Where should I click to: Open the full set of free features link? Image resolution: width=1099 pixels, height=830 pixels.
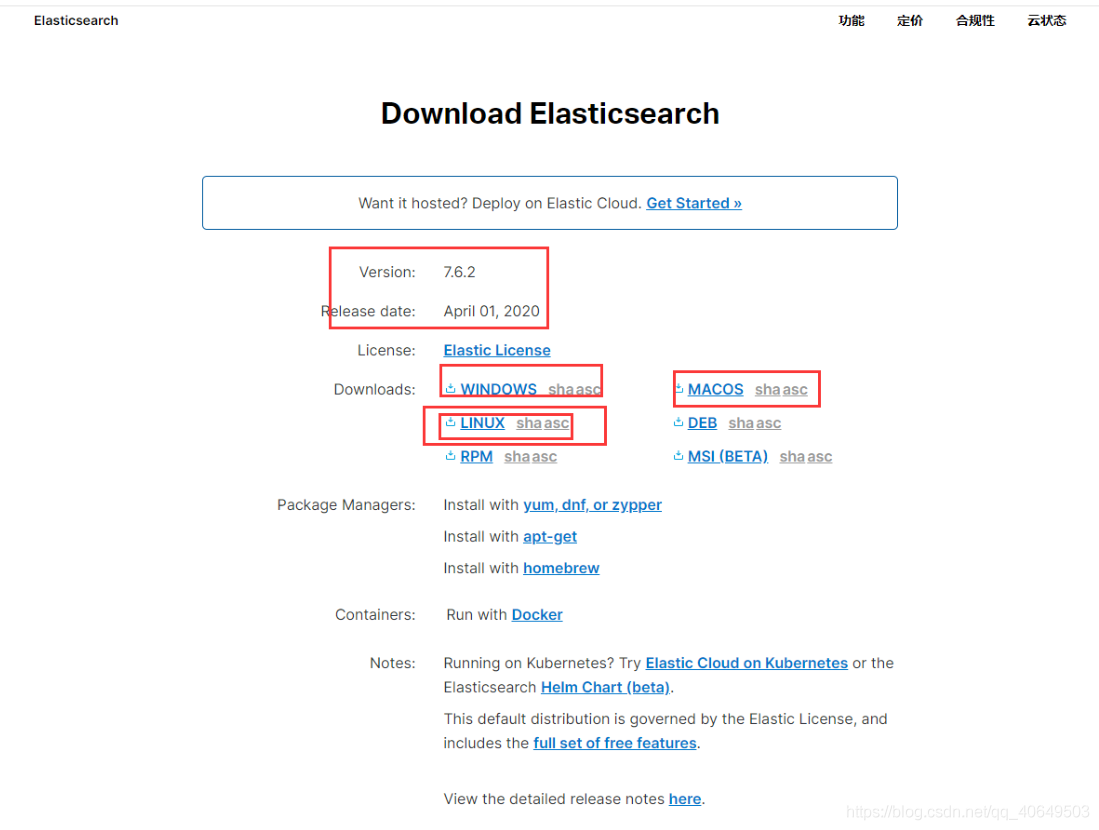[615, 743]
